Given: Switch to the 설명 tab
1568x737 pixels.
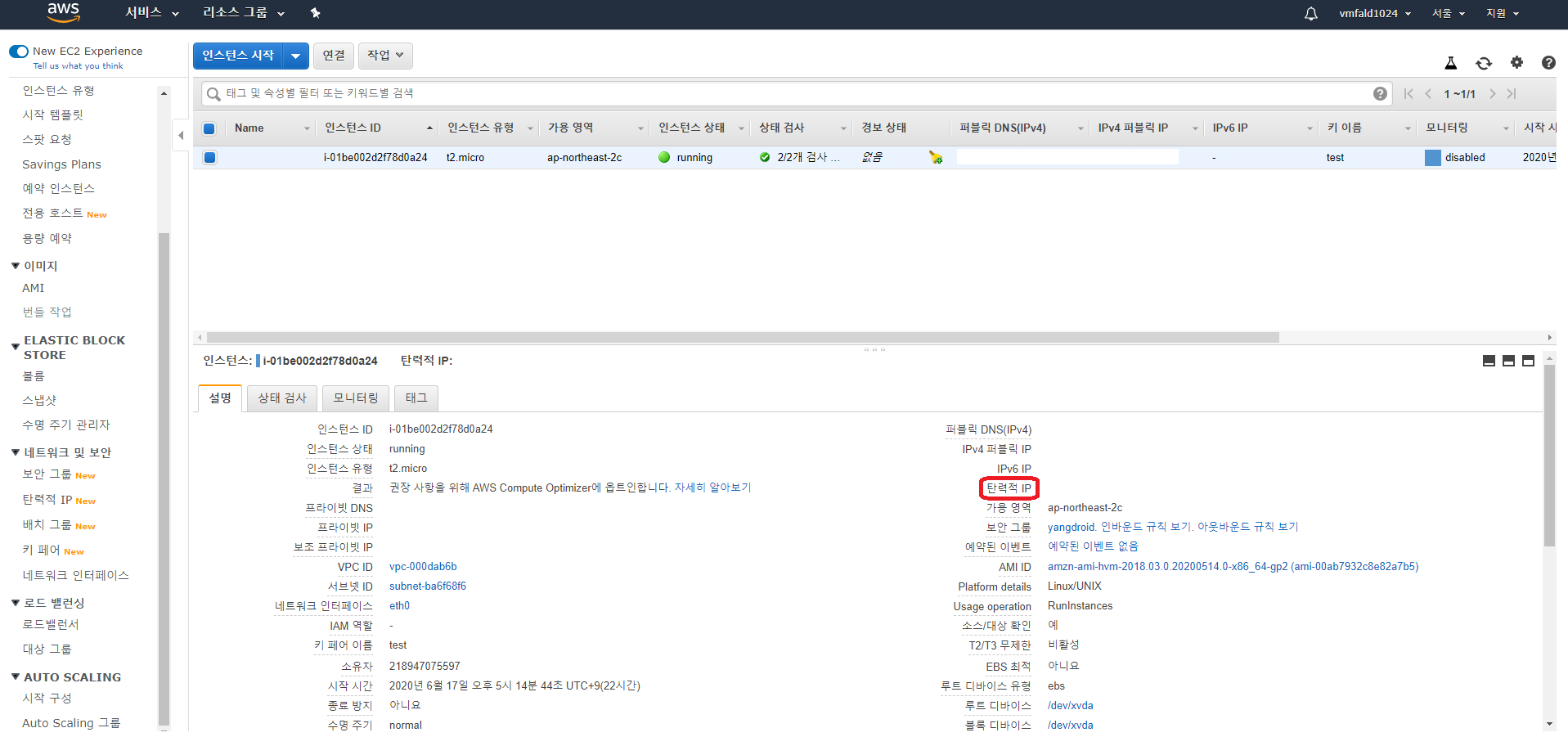Looking at the screenshot, I should tap(220, 398).
